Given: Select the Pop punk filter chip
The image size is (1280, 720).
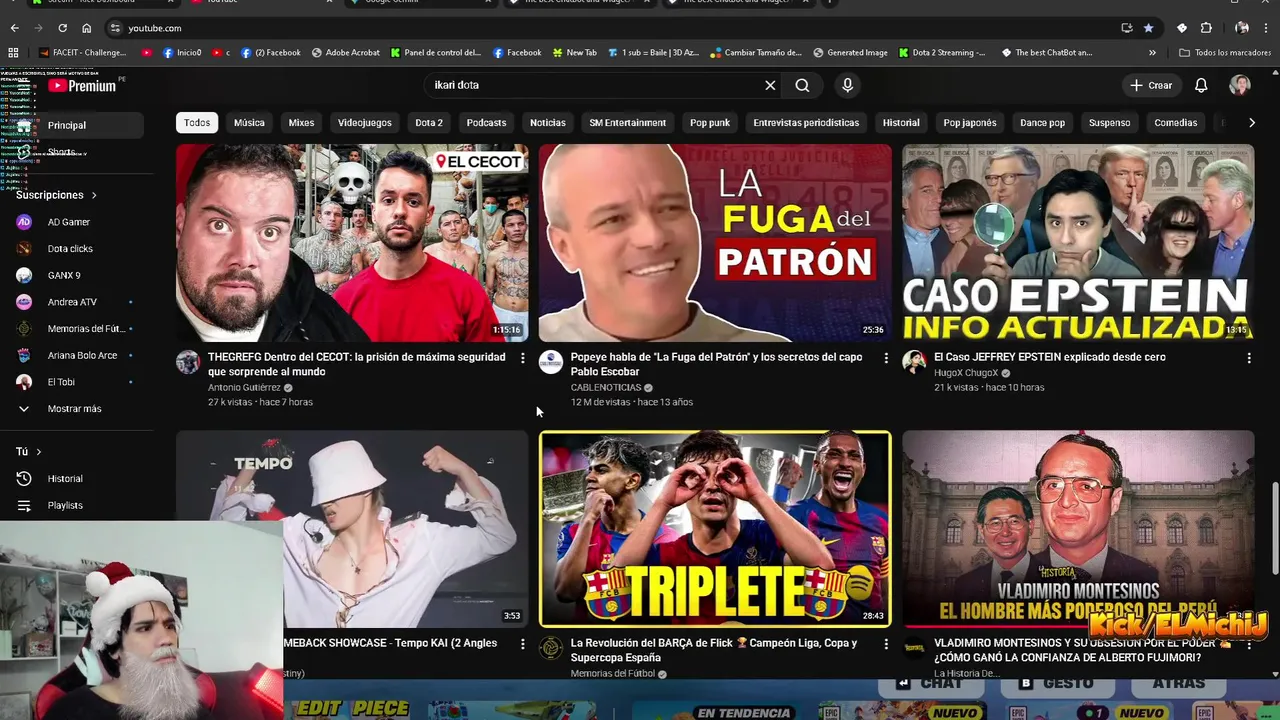Looking at the screenshot, I should pyautogui.click(x=710, y=122).
